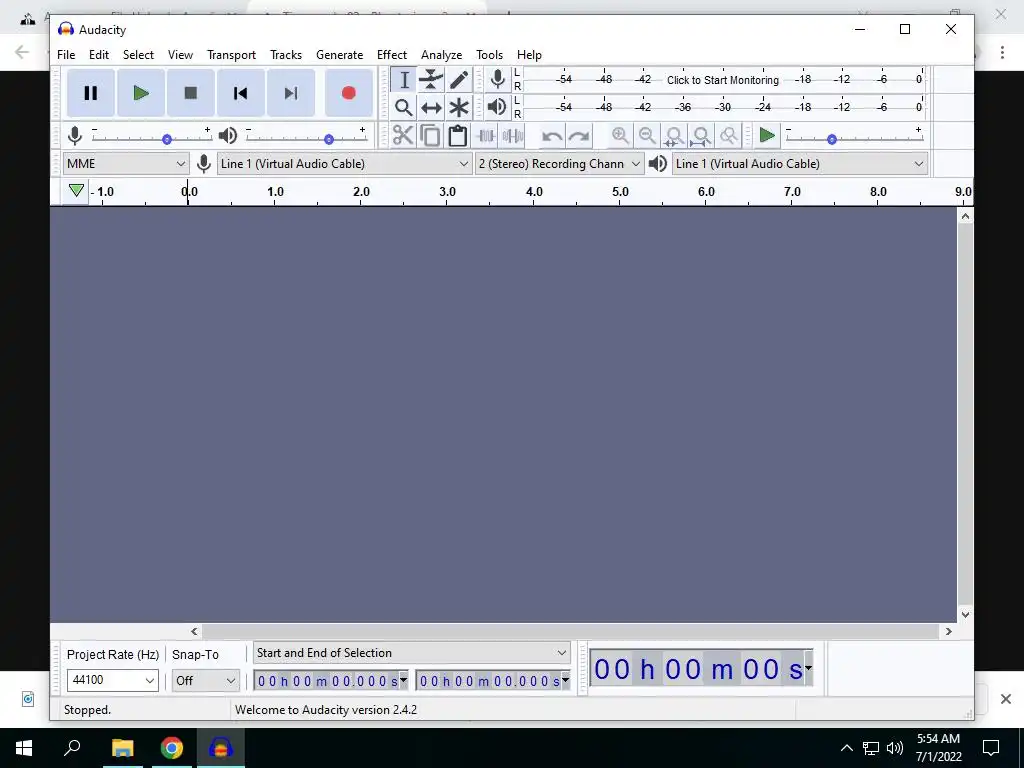Open the 2 (Stereo) Recording Channels dropdown

click(x=559, y=164)
